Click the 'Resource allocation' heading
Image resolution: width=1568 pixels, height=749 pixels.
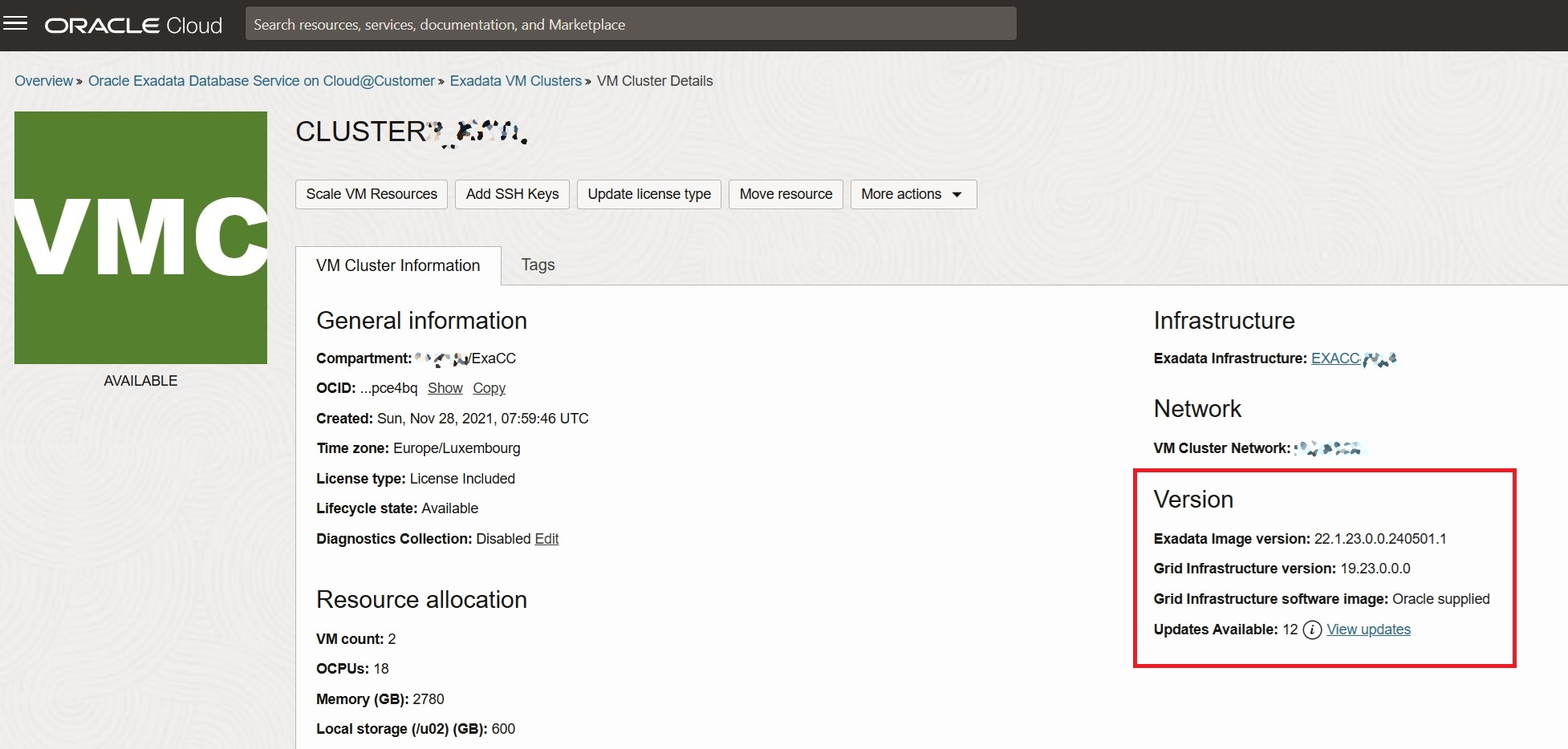(421, 600)
